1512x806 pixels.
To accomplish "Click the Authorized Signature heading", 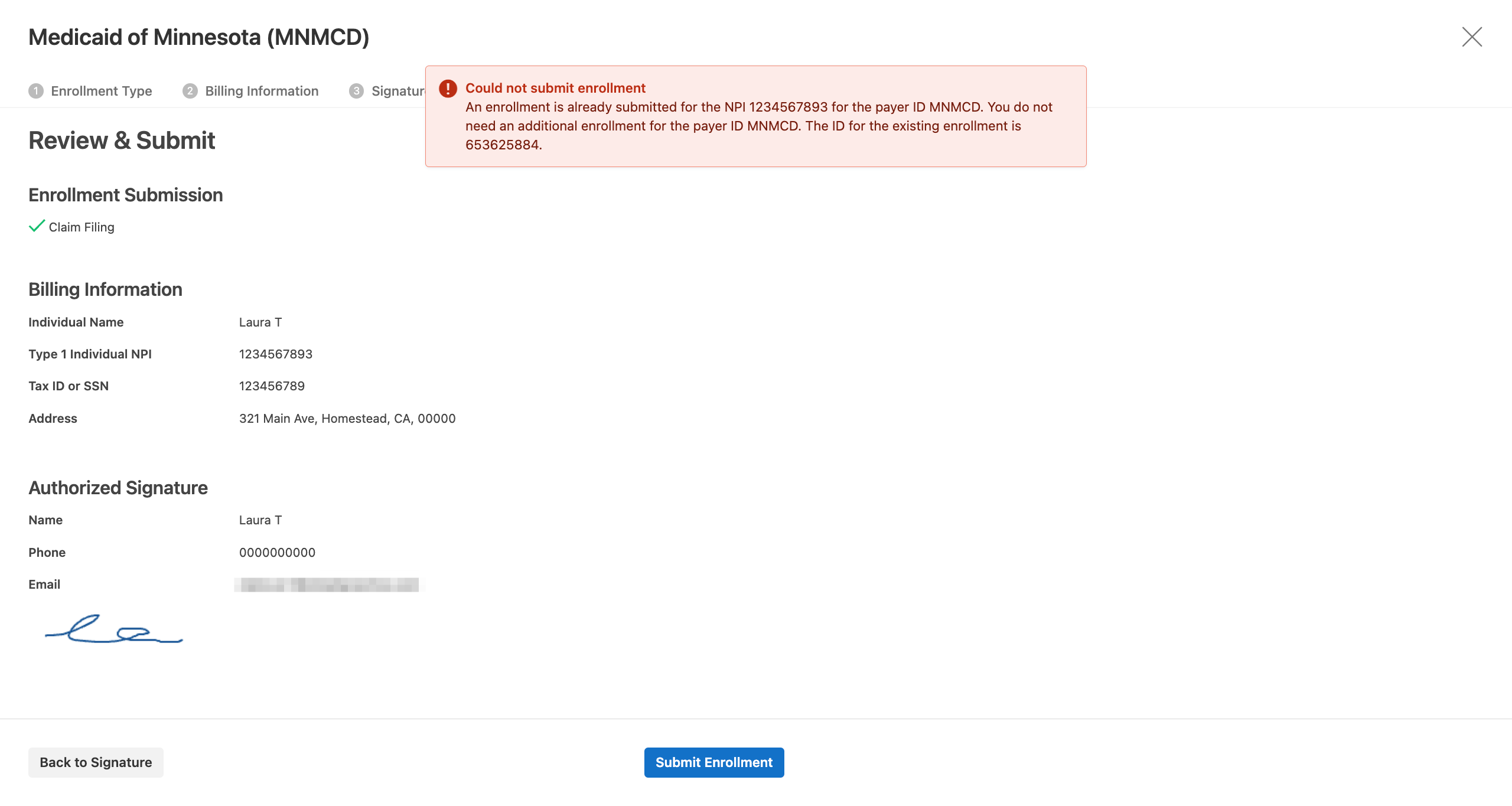I will (x=118, y=488).
